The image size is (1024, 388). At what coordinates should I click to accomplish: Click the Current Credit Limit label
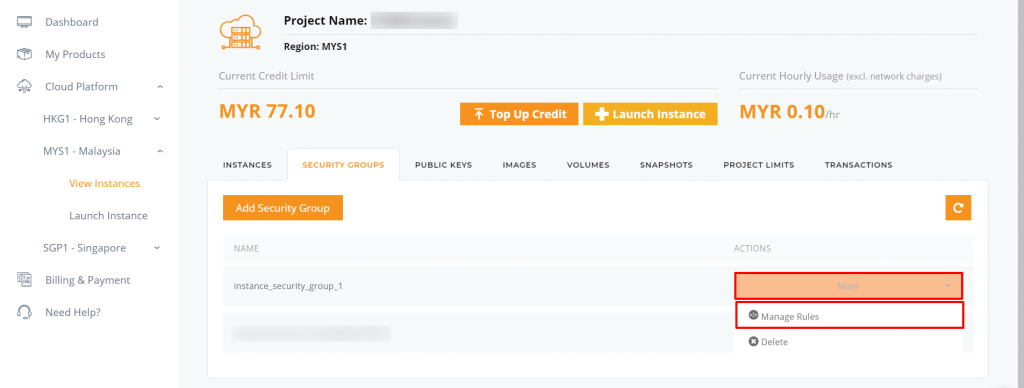pyautogui.click(x=266, y=76)
